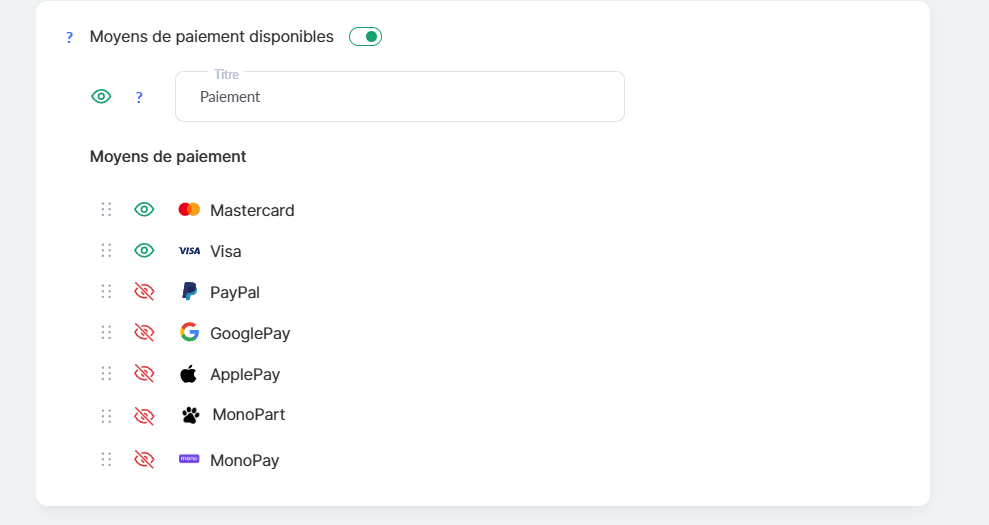
Task: Click the Titre input field containing Paiement
Action: tap(400, 97)
